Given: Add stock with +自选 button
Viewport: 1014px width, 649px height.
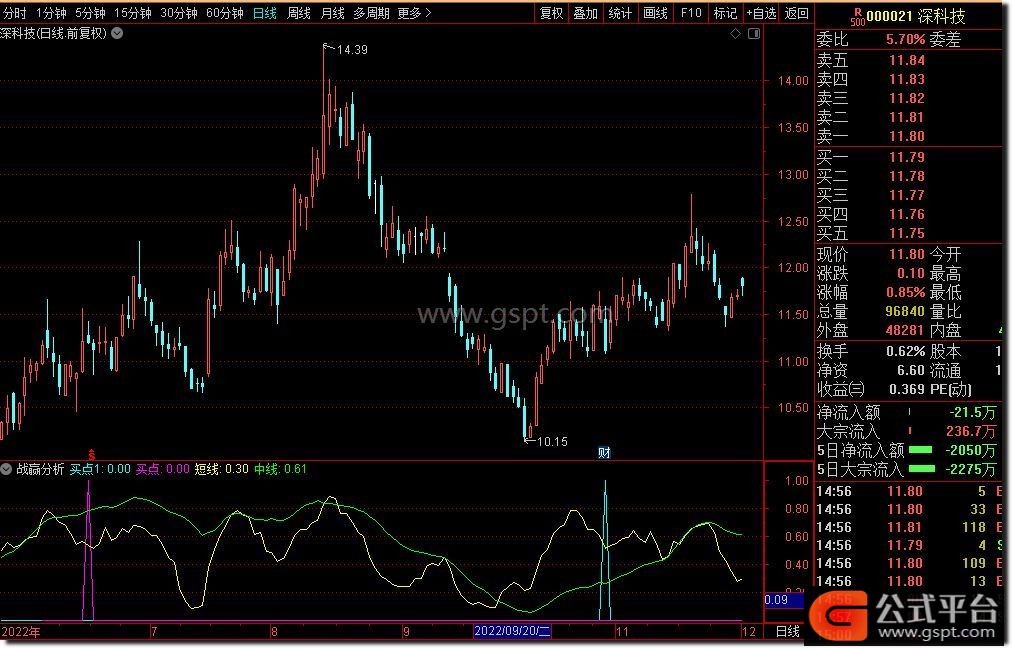Looking at the screenshot, I should coord(761,13).
